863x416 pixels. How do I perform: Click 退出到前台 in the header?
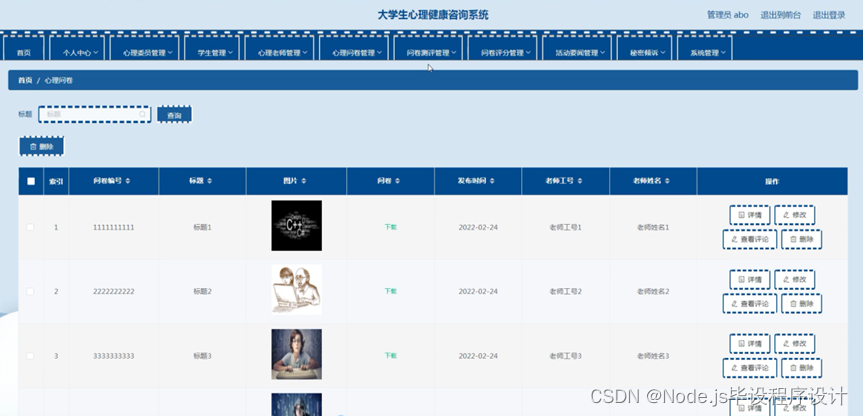pos(780,15)
